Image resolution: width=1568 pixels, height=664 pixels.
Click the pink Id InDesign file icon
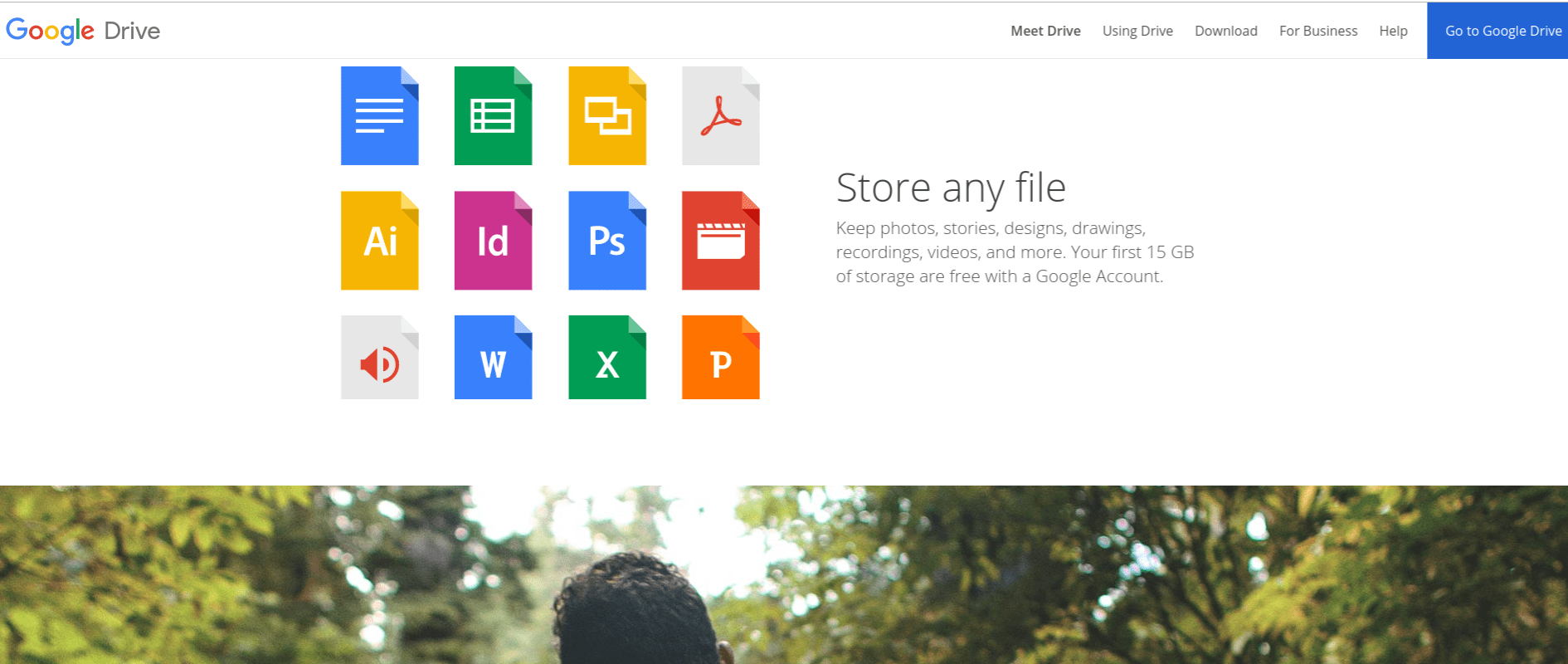(x=494, y=241)
